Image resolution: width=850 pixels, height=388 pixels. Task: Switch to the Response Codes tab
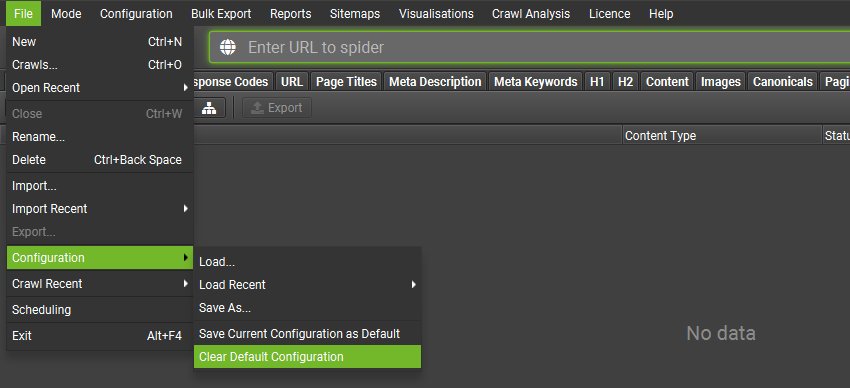233,82
